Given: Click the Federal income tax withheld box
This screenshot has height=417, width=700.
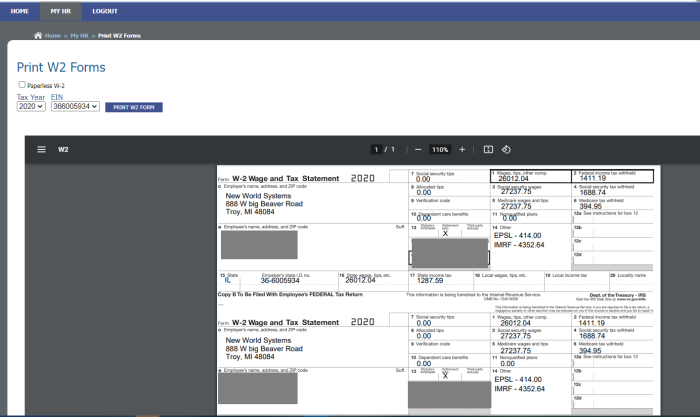Looking at the screenshot, I should tap(612, 176).
